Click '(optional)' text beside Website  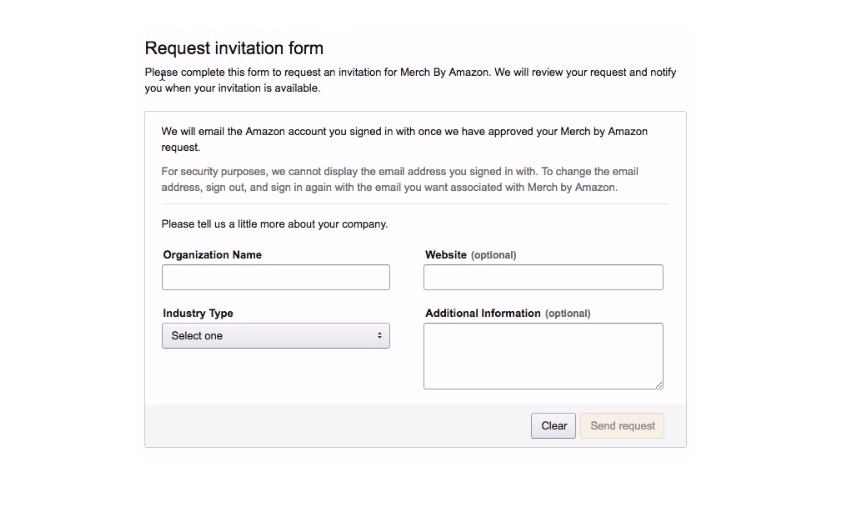pos(493,255)
